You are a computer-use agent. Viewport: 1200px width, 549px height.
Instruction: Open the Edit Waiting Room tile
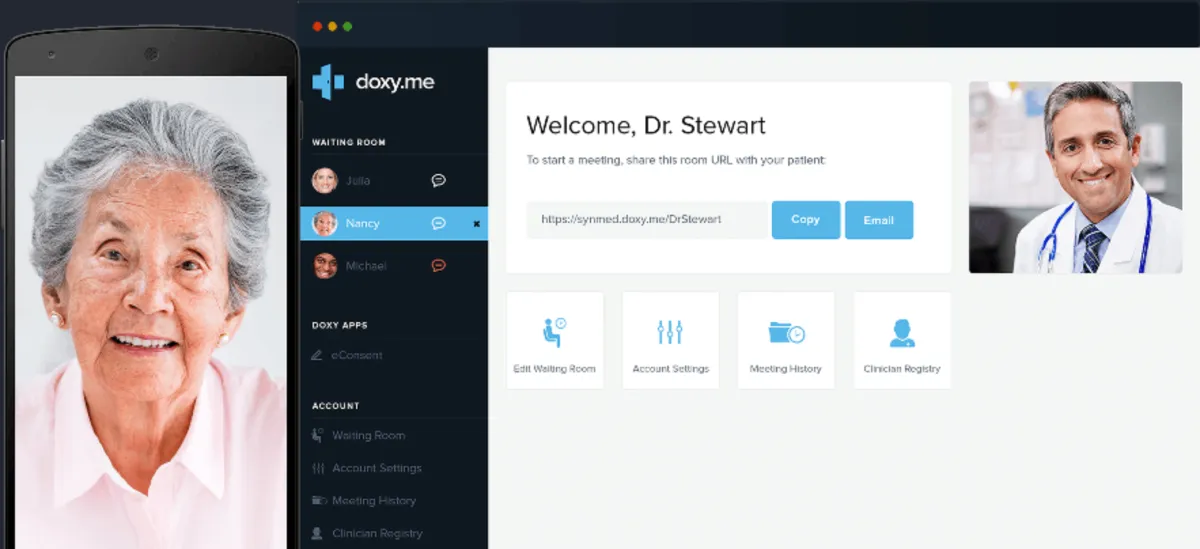click(555, 340)
